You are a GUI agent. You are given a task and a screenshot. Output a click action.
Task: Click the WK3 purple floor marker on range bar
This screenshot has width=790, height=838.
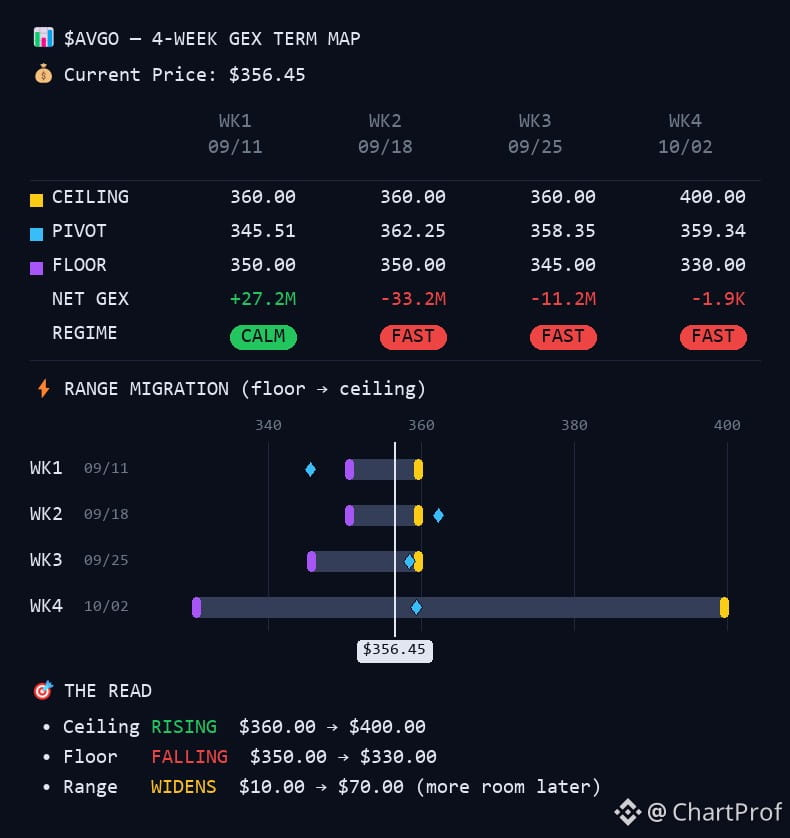(312, 562)
